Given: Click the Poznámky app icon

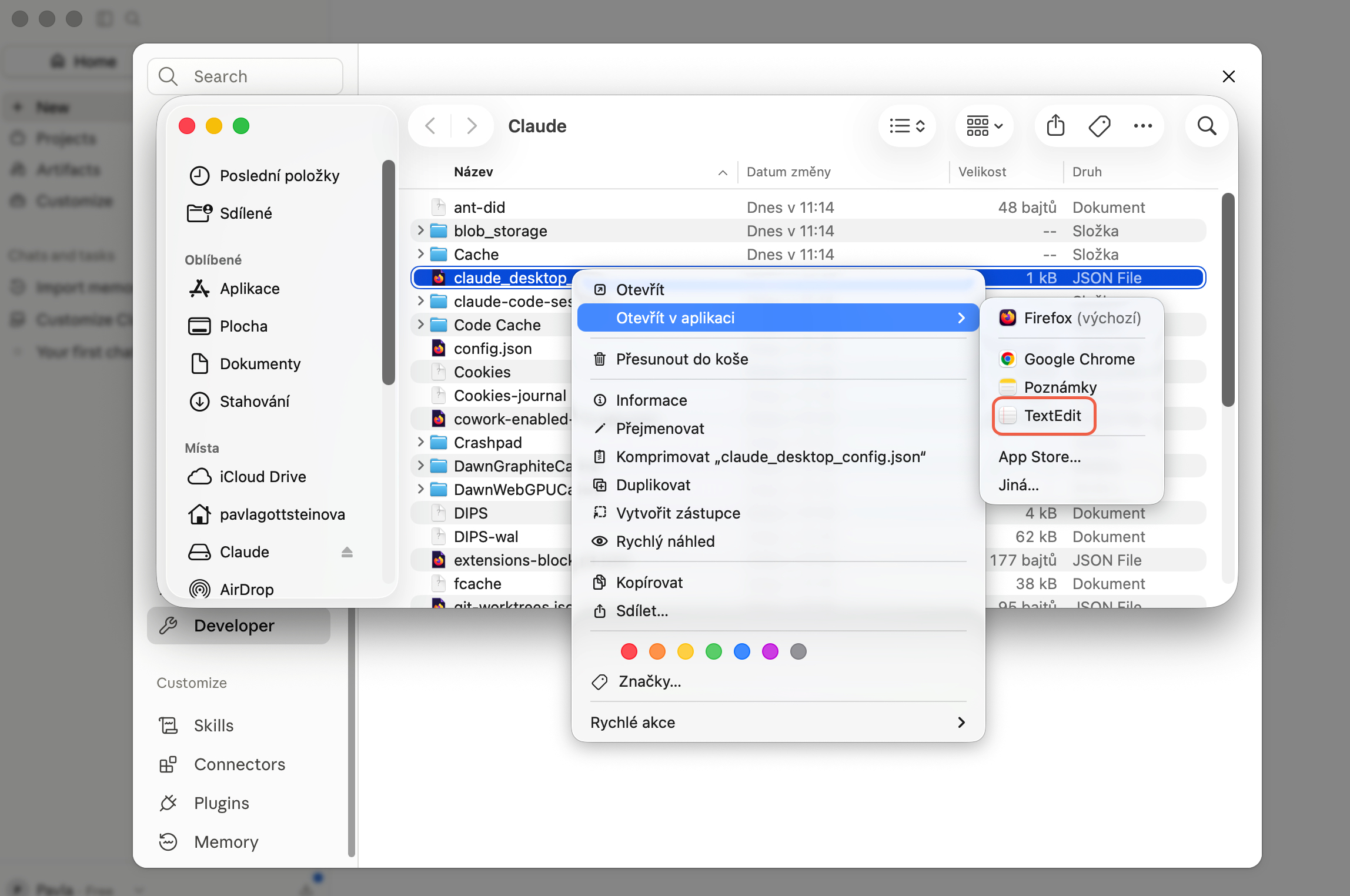Looking at the screenshot, I should [x=1008, y=387].
